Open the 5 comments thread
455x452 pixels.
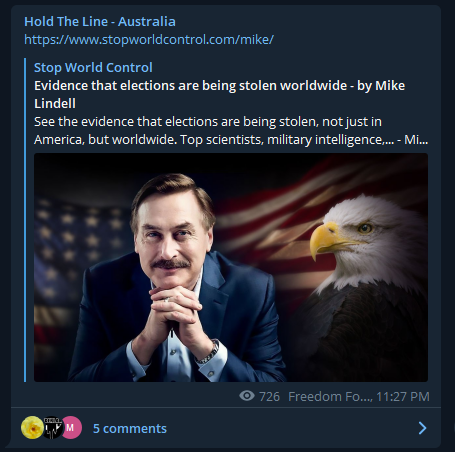130,428
